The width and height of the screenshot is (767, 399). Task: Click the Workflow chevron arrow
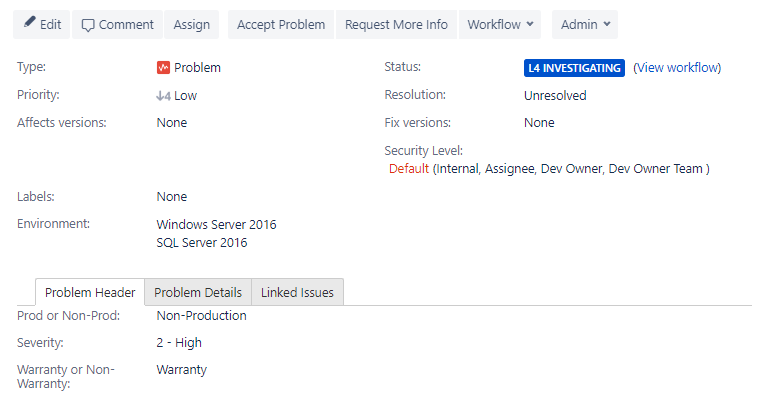(530, 24)
